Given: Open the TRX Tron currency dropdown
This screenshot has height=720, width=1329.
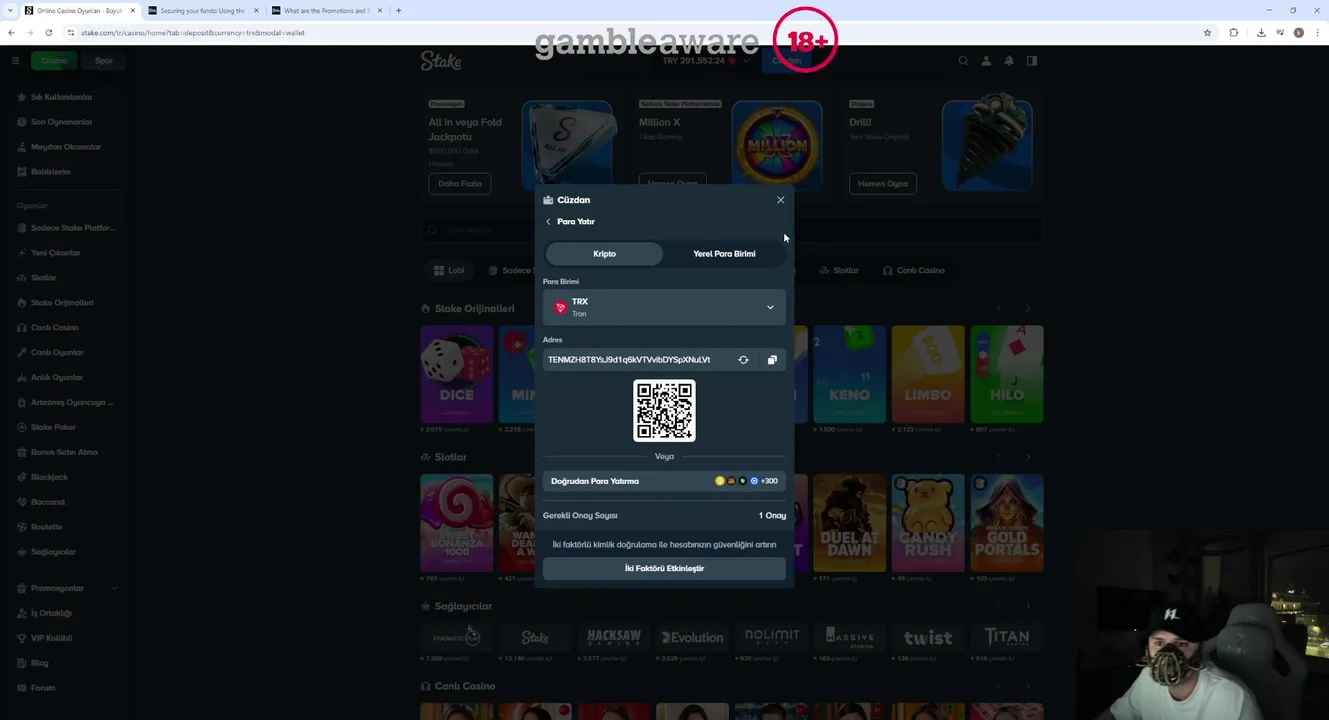Looking at the screenshot, I should (664, 307).
